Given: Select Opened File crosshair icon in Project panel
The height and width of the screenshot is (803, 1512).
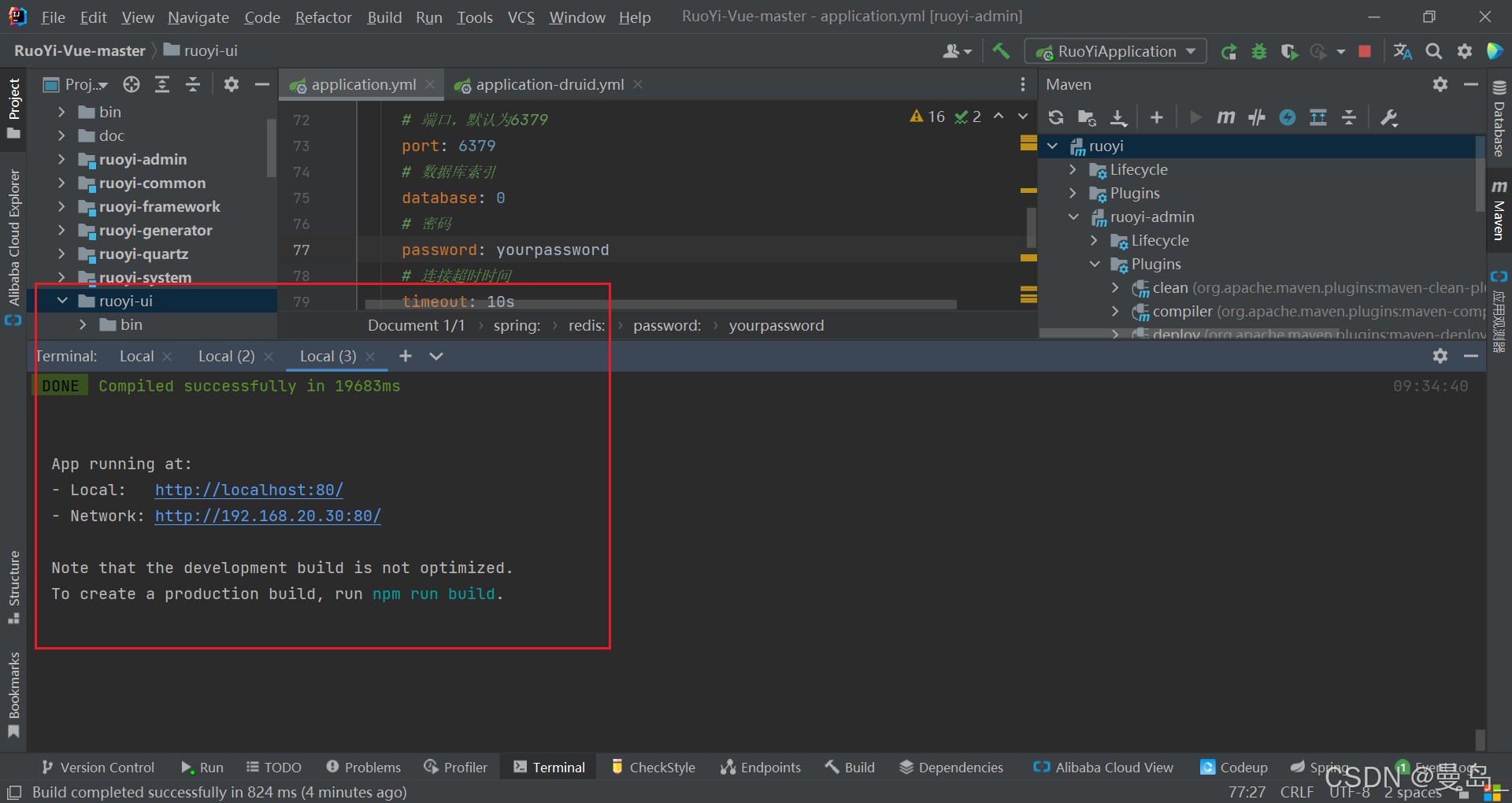Looking at the screenshot, I should [132, 84].
